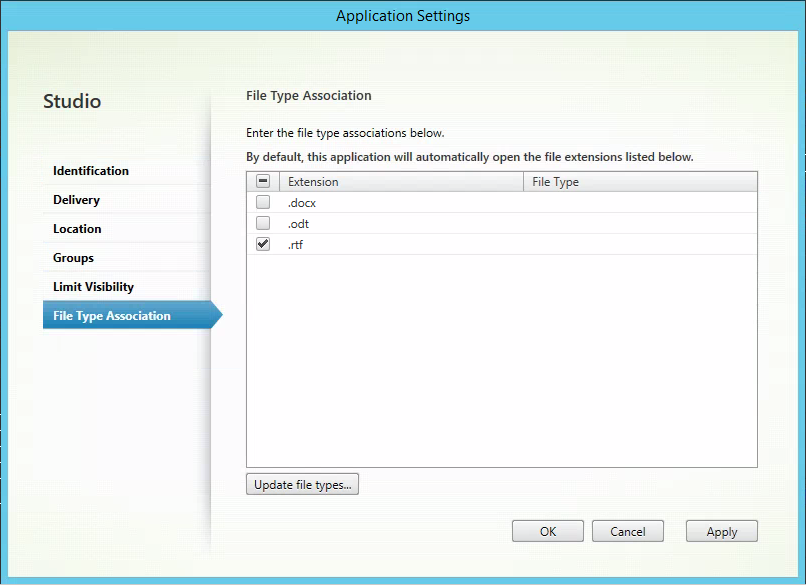Switch to the Delivery section
806x585 pixels.
coord(77,200)
